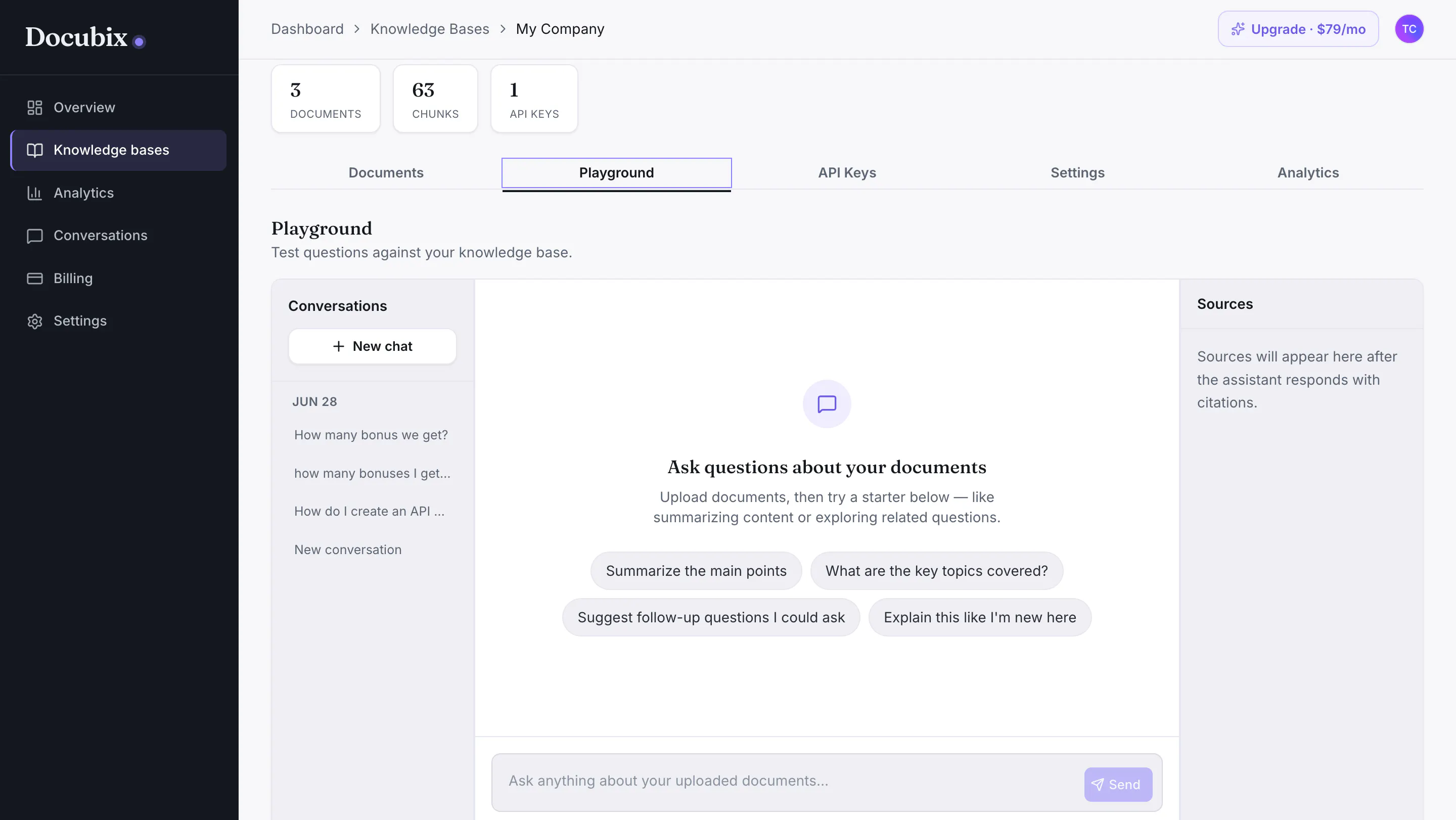The width and height of the screenshot is (1456, 820).
Task: Open the Settings tab of the knowledge base
Action: pos(1077,173)
